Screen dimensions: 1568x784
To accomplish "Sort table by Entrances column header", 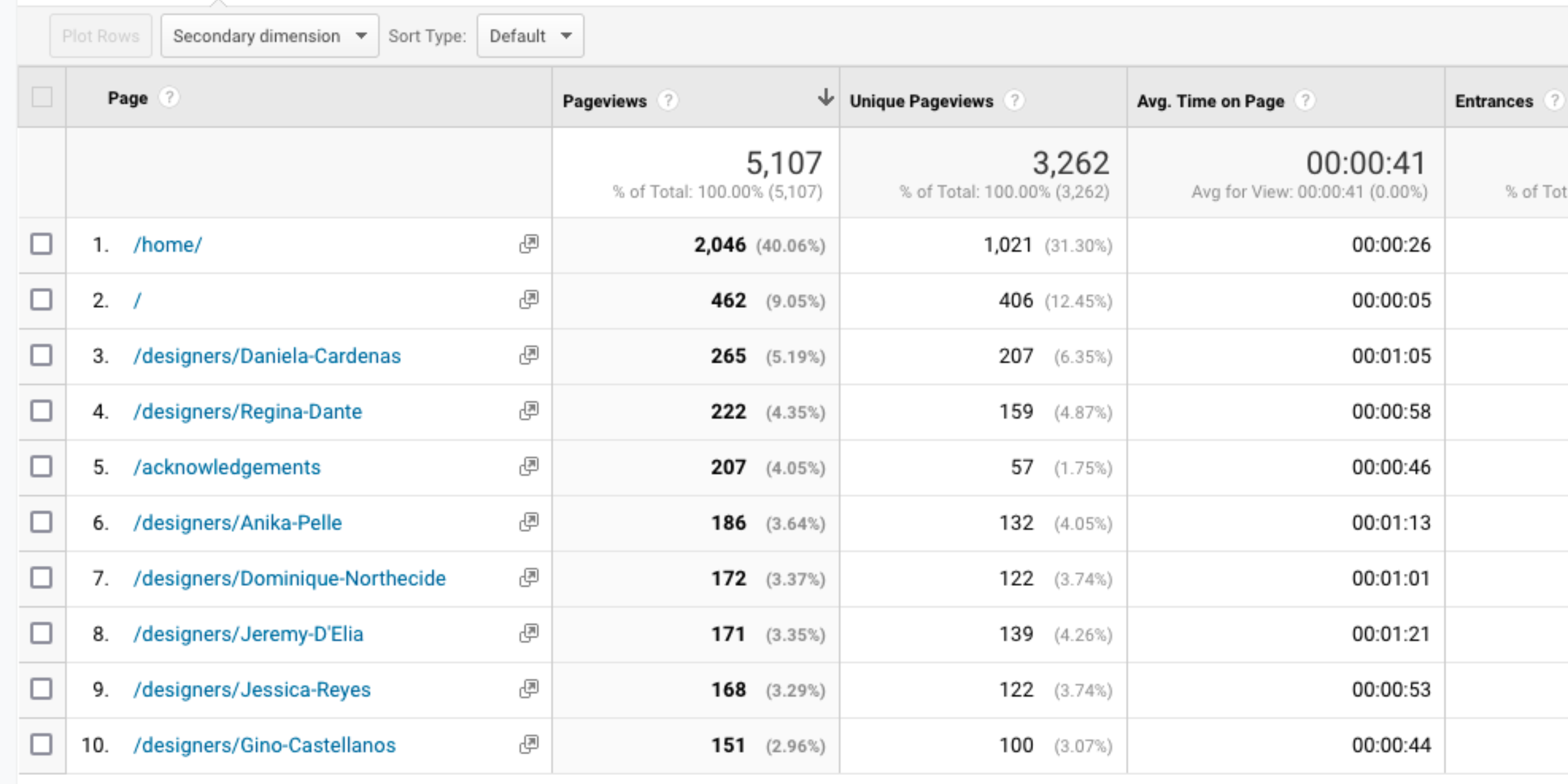I will [1494, 101].
